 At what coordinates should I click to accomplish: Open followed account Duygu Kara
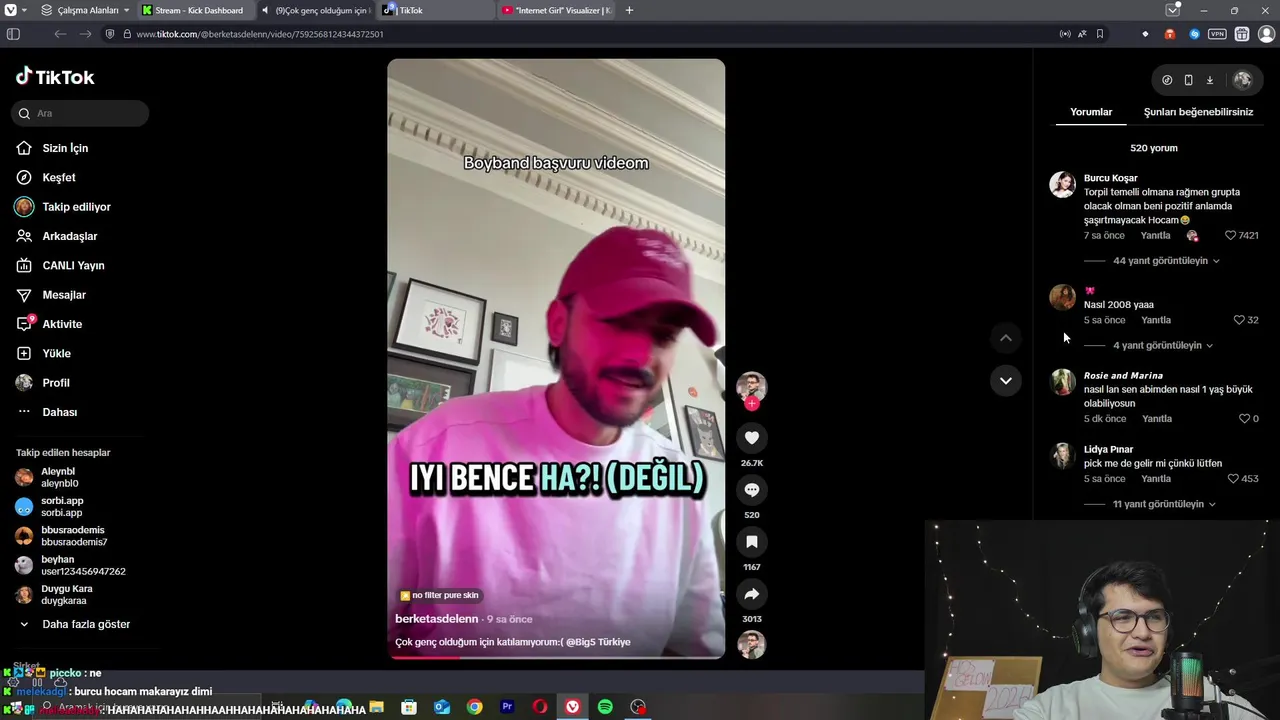pyautogui.click(x=66, y=594)
